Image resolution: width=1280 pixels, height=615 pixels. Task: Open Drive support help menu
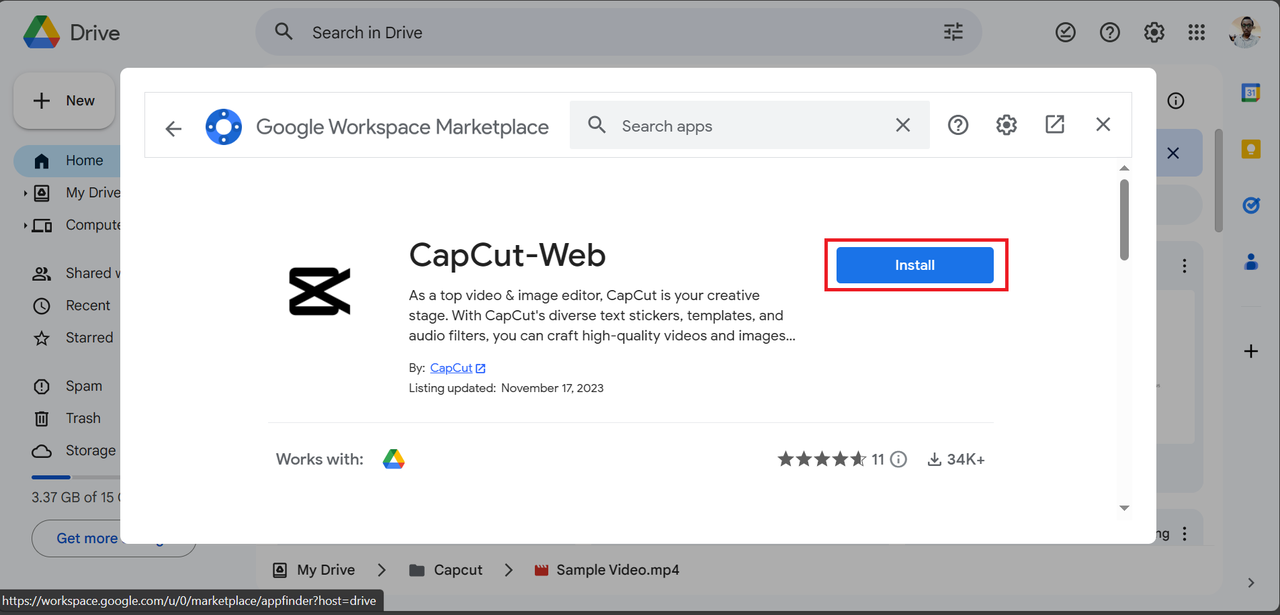(x=1110, y=32)
